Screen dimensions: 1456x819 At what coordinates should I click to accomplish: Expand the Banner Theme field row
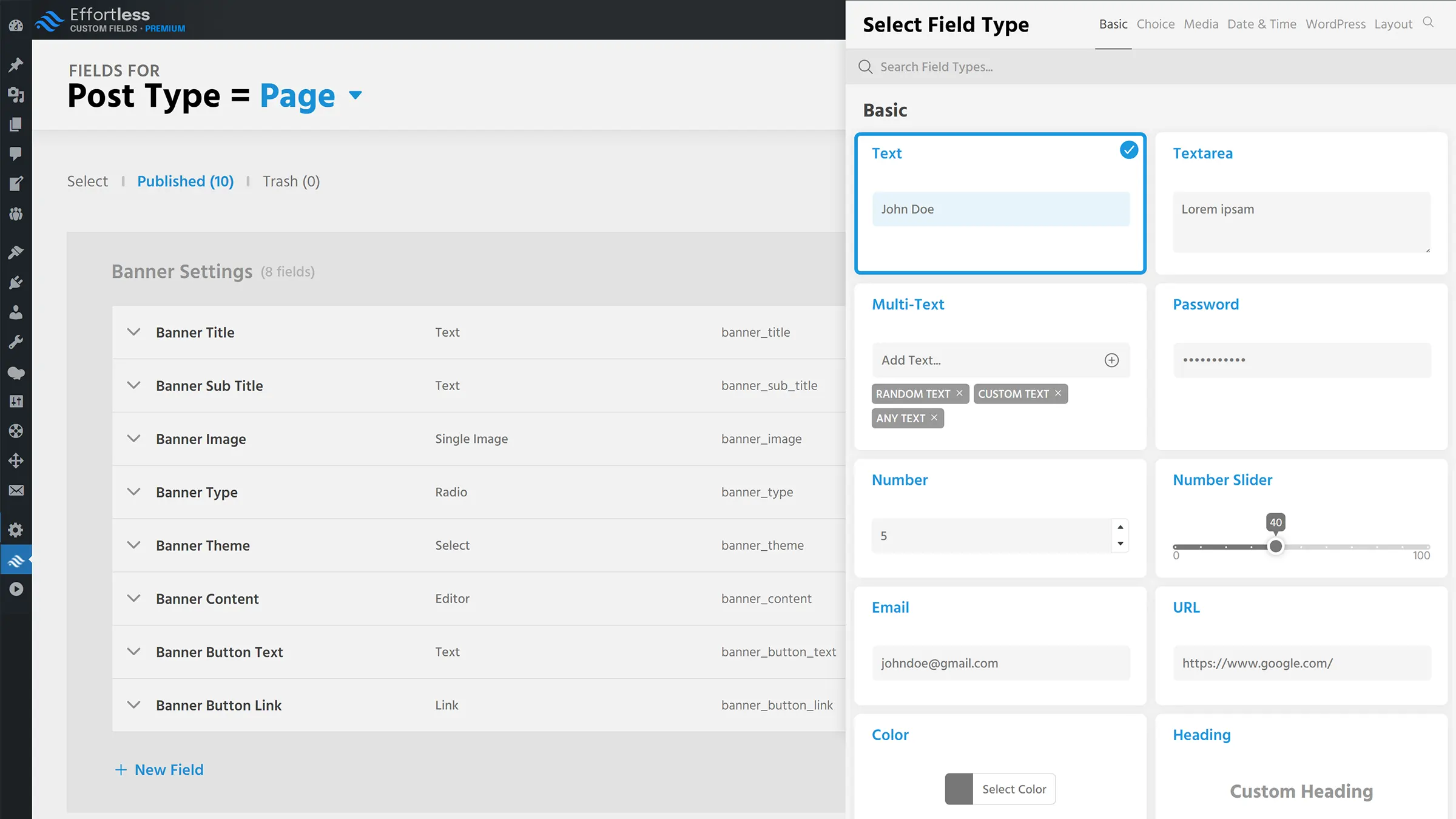(x=134, y=545)
